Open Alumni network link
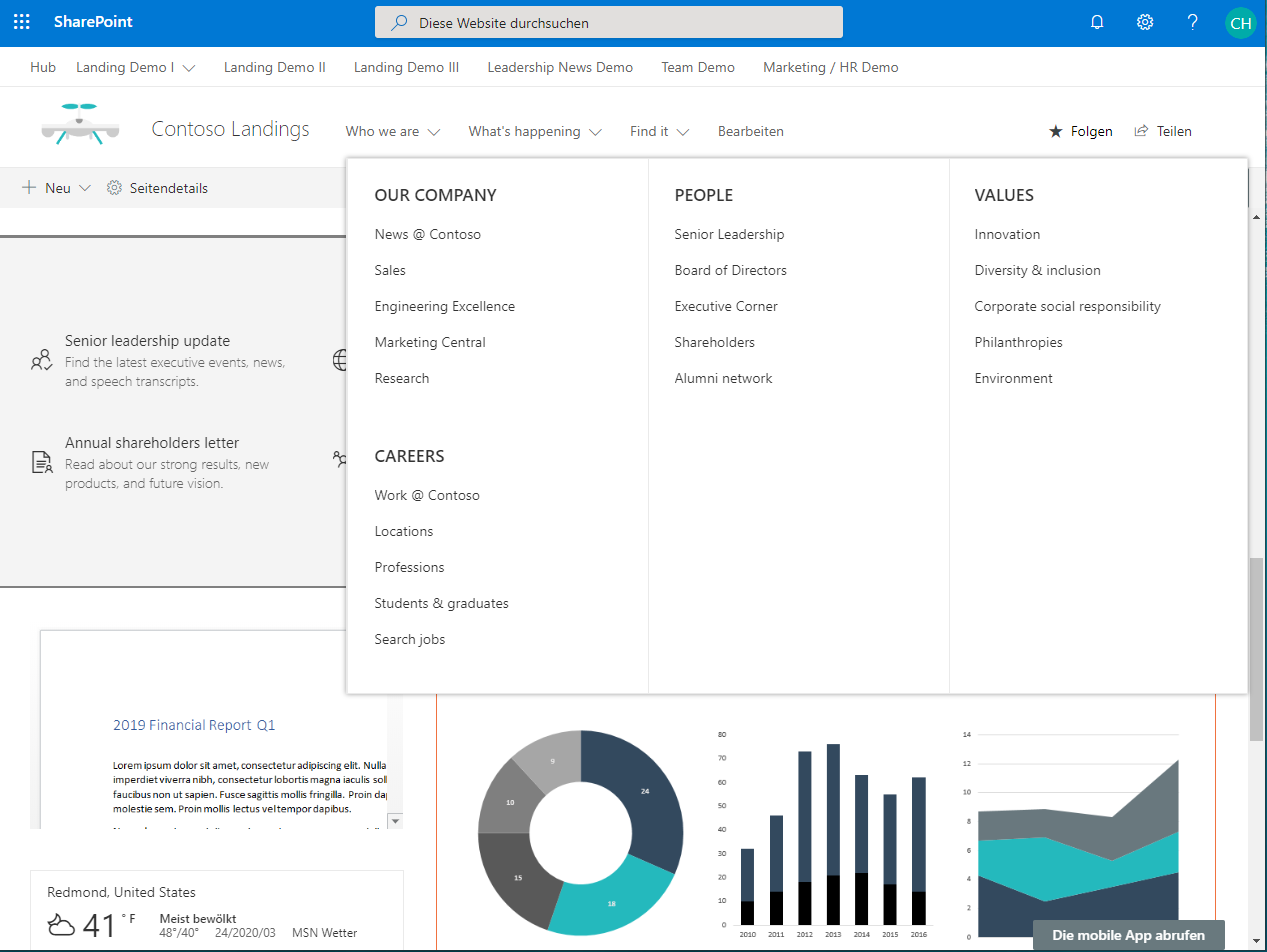The height and width of the screenshot is (952, 1267). 724,378
